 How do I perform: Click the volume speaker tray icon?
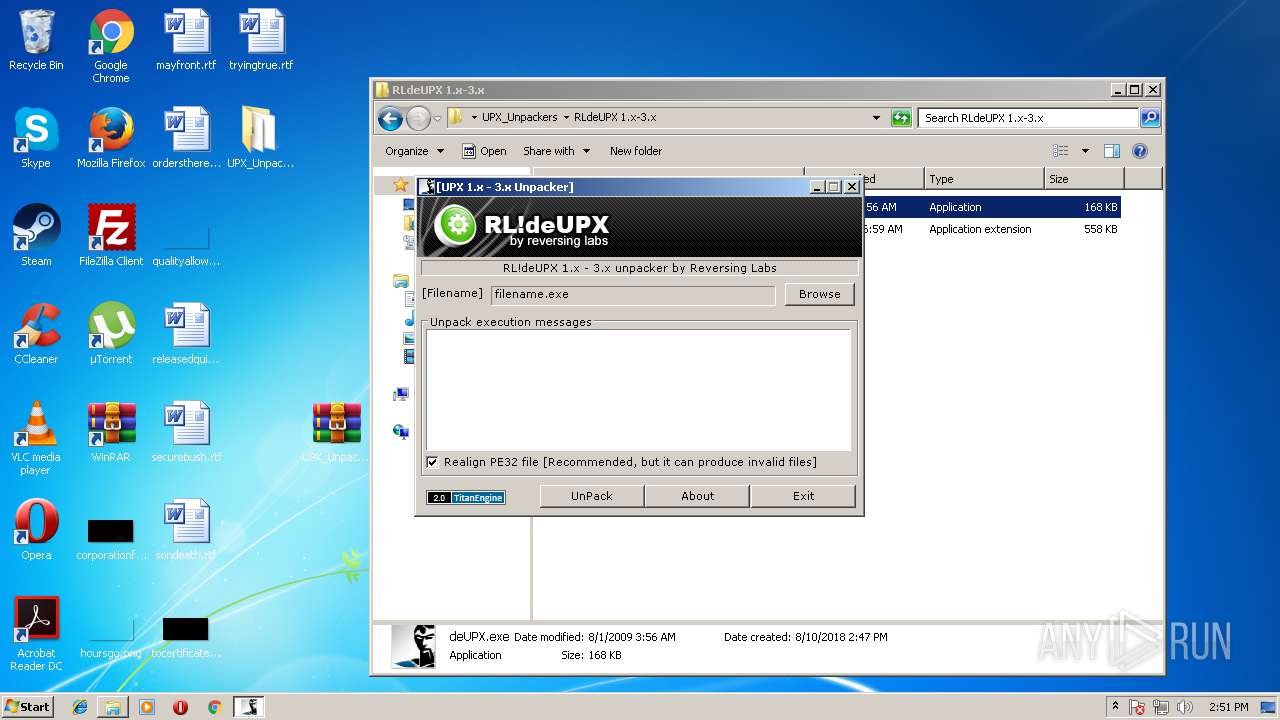pyautogui.click(x=1185, y=707)
